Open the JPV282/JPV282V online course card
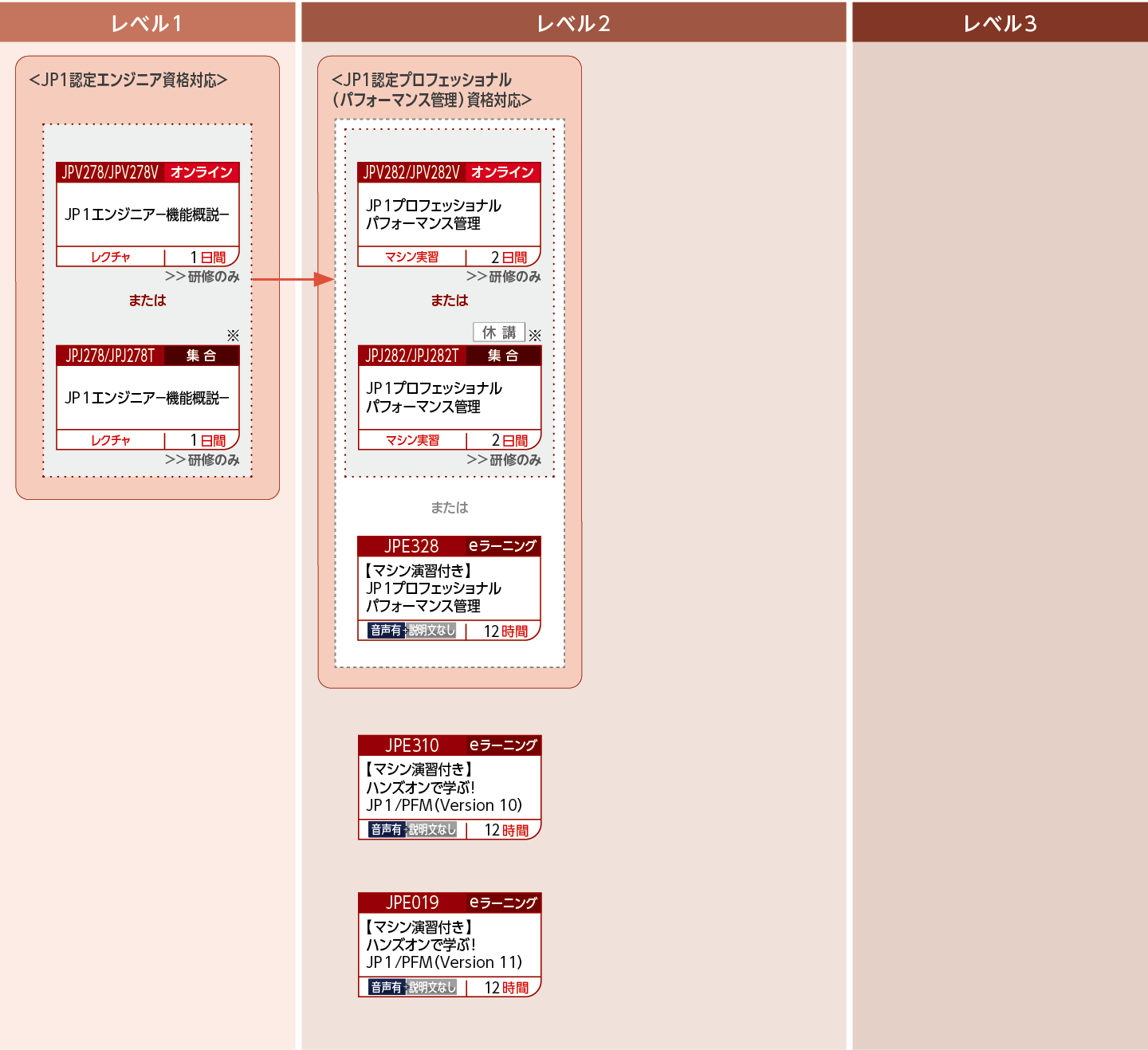Viewport: 1148px width, 1050px height. [449, 214]
